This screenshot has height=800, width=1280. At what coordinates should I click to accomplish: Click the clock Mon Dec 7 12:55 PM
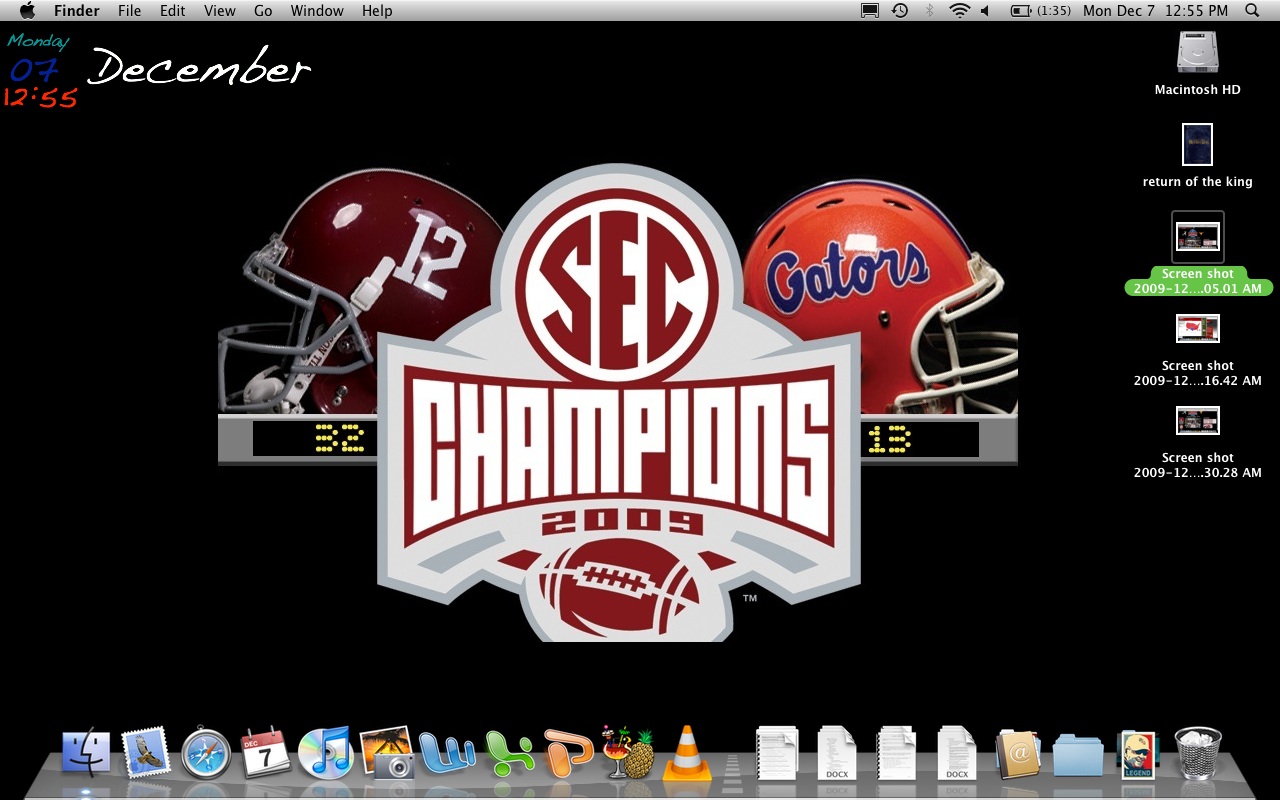1155,11
